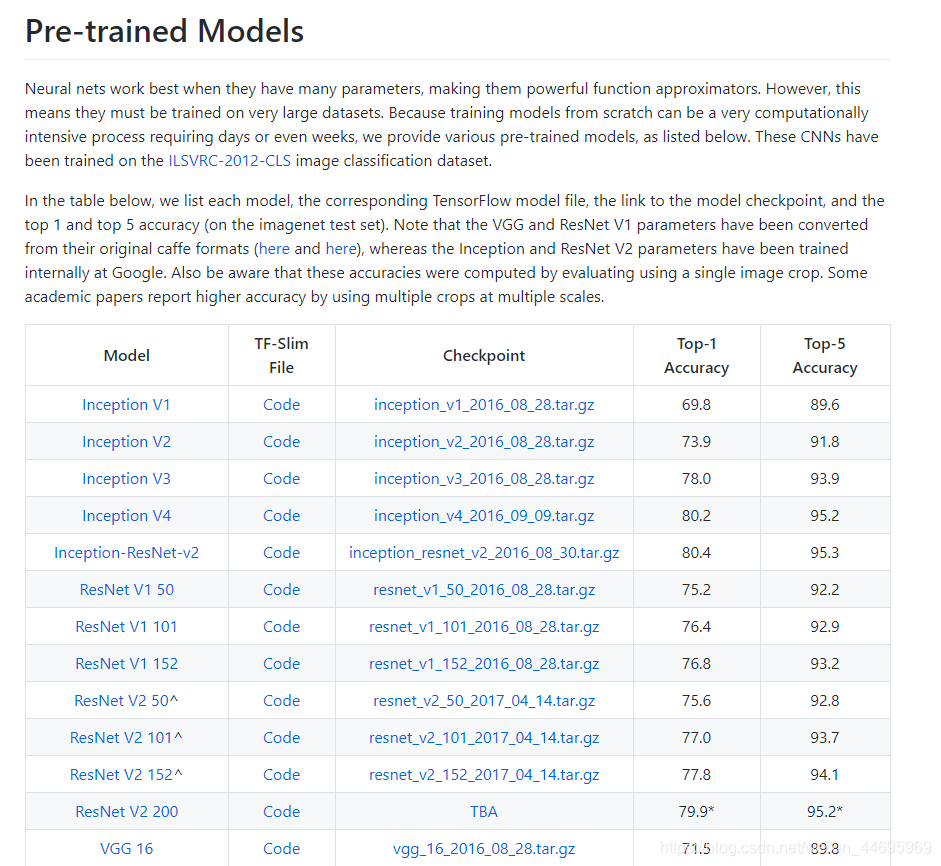
Task: Open the Inception-ResNet-v2 model link
Action: pos(127,553)
